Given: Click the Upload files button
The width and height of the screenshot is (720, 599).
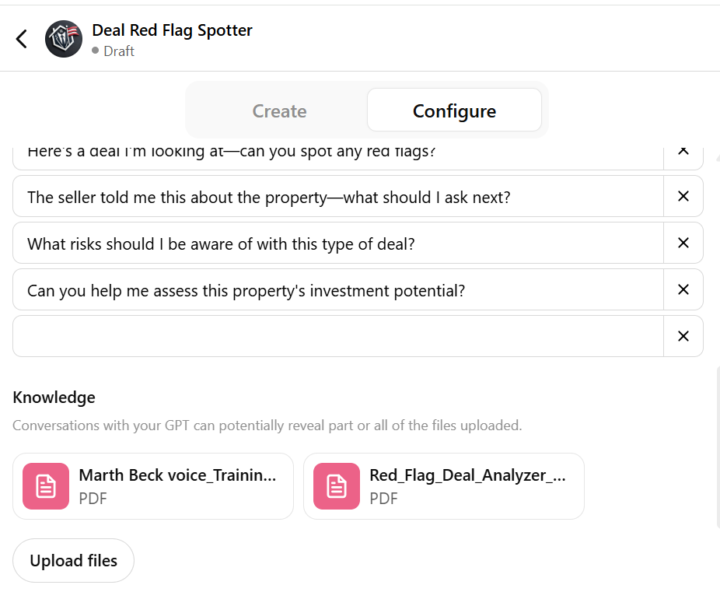Looking at the screenshot, I should (x=73, y=561).
